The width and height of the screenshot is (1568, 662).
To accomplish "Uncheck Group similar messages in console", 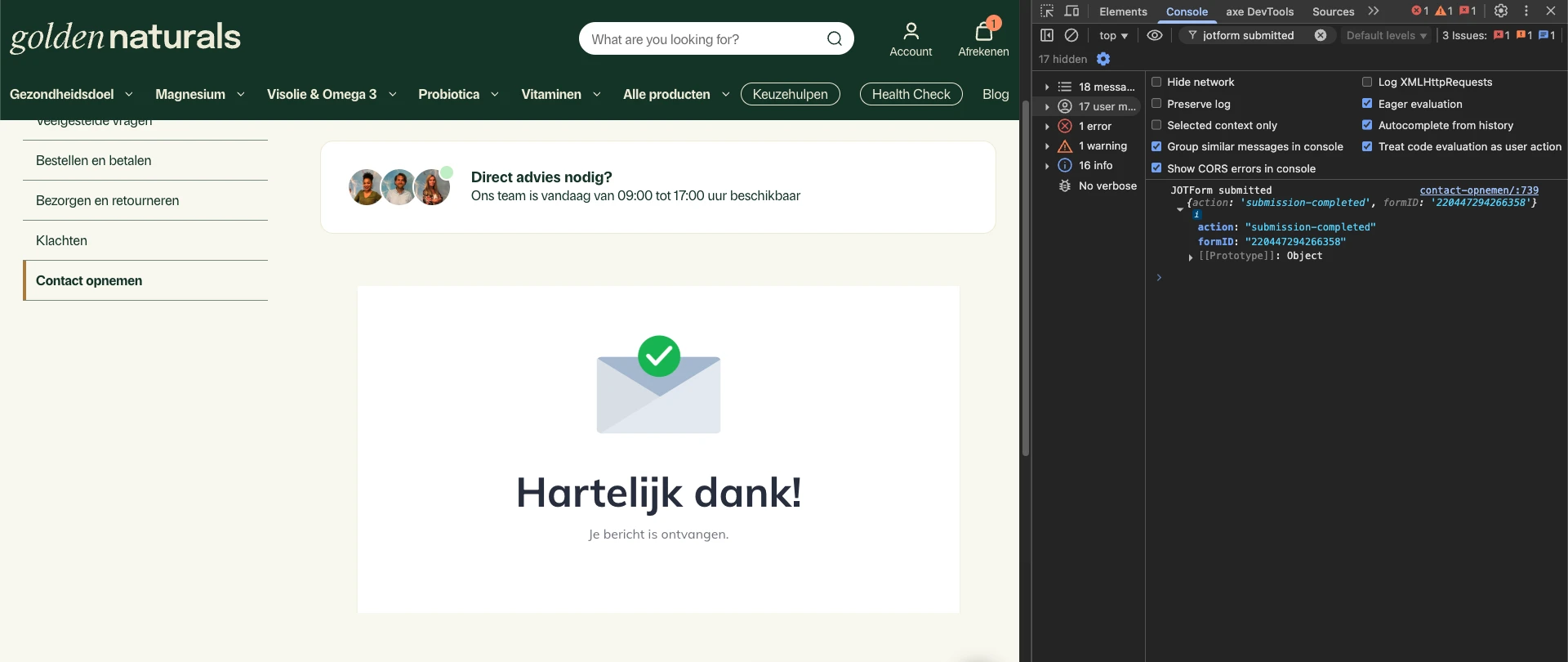I will click(x=1156, y=146).
